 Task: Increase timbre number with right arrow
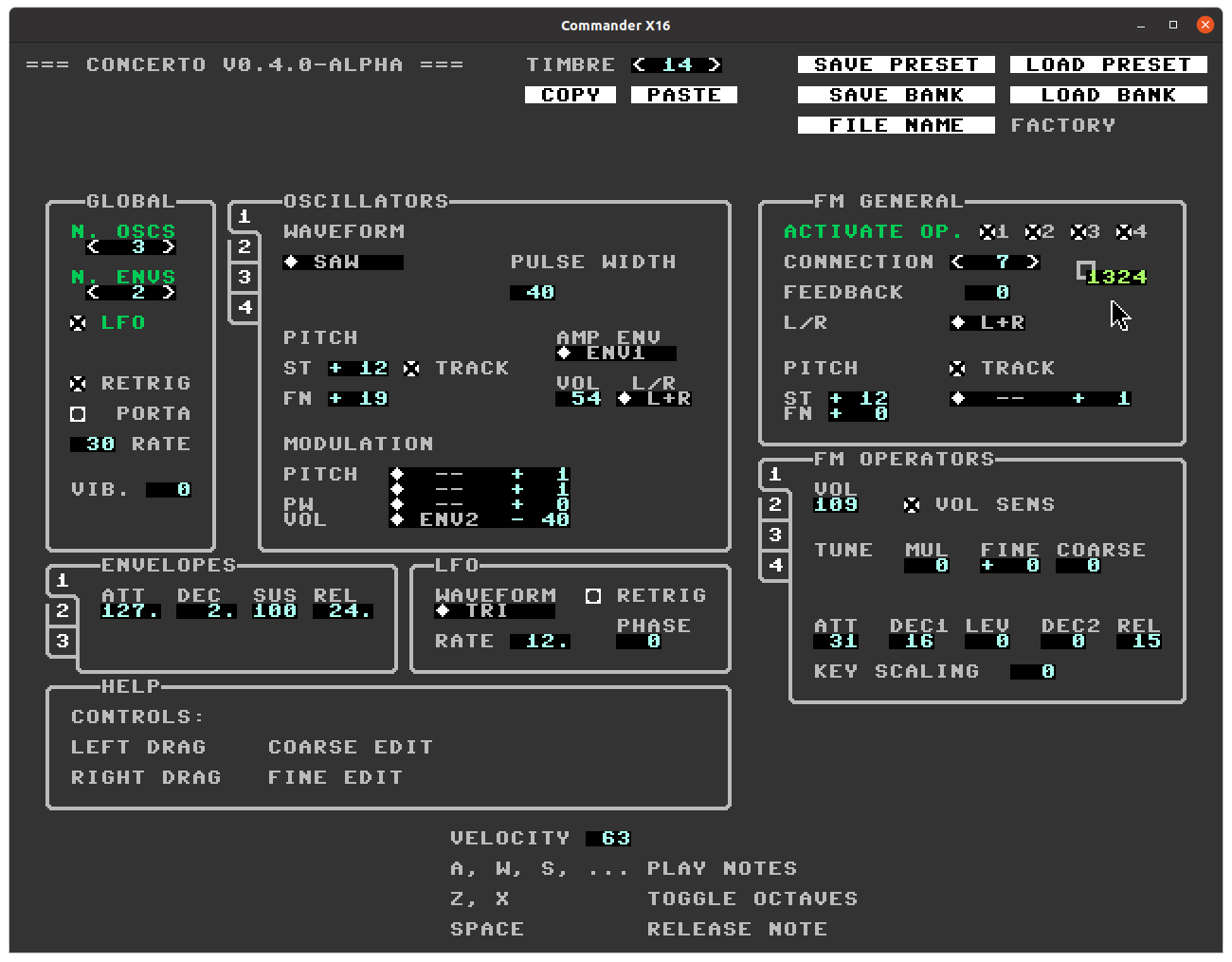pyautogui.click(x=715, y=64)
